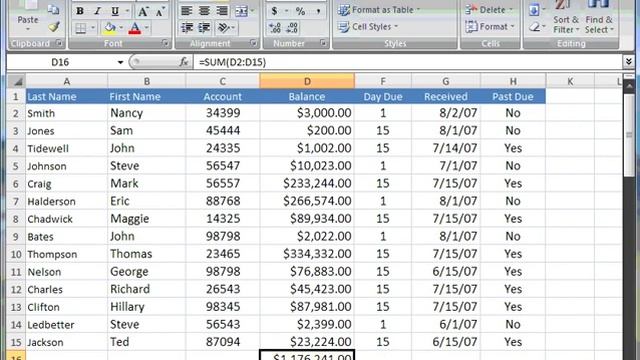Click the Fill down icon
The height and width of the screenshot is (360, 640).
pyautogui.click(x=534, y=10)
